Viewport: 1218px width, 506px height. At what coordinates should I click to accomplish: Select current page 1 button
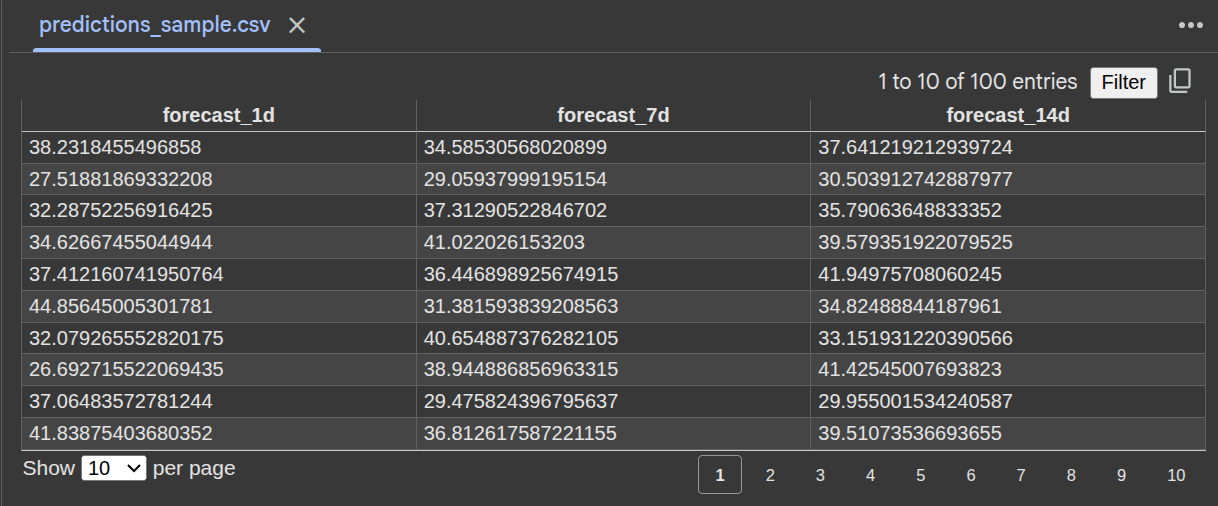pos(720,475)
